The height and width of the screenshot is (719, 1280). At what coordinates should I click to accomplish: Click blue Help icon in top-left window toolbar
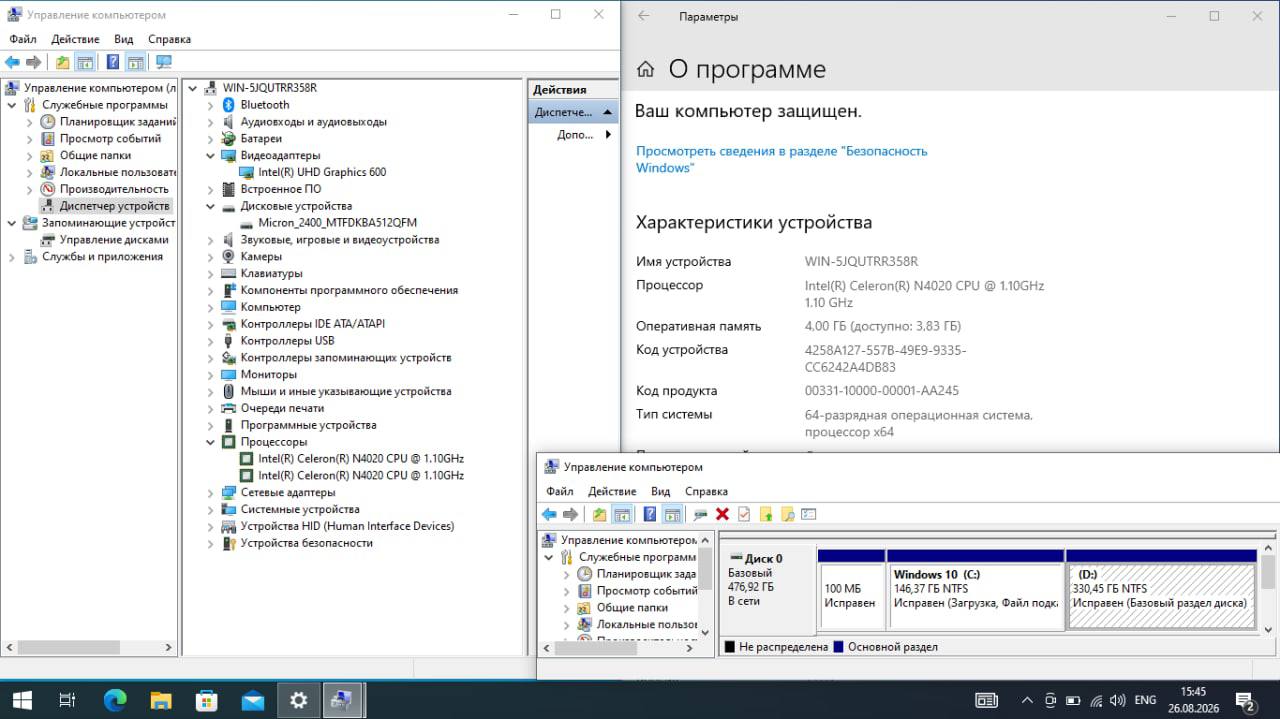113,62
